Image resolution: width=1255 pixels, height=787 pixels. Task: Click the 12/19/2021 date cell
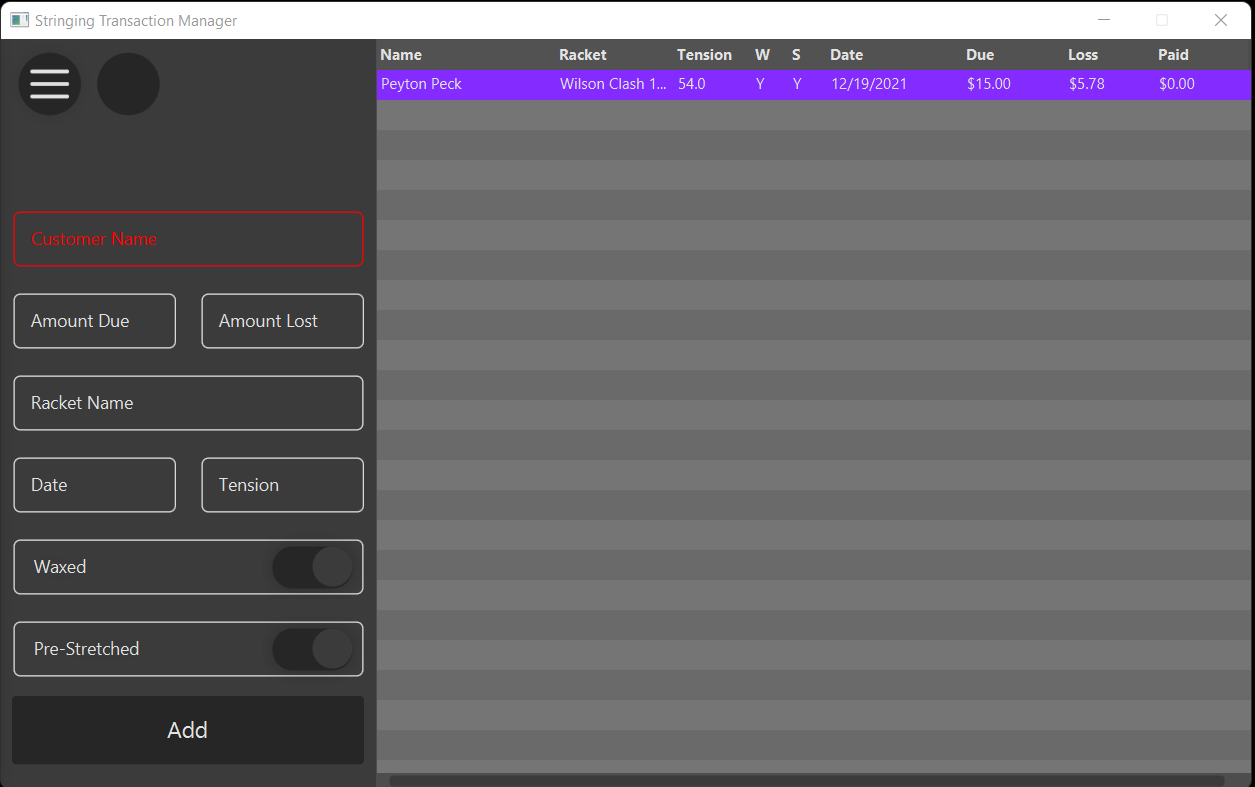click(869, 84)
